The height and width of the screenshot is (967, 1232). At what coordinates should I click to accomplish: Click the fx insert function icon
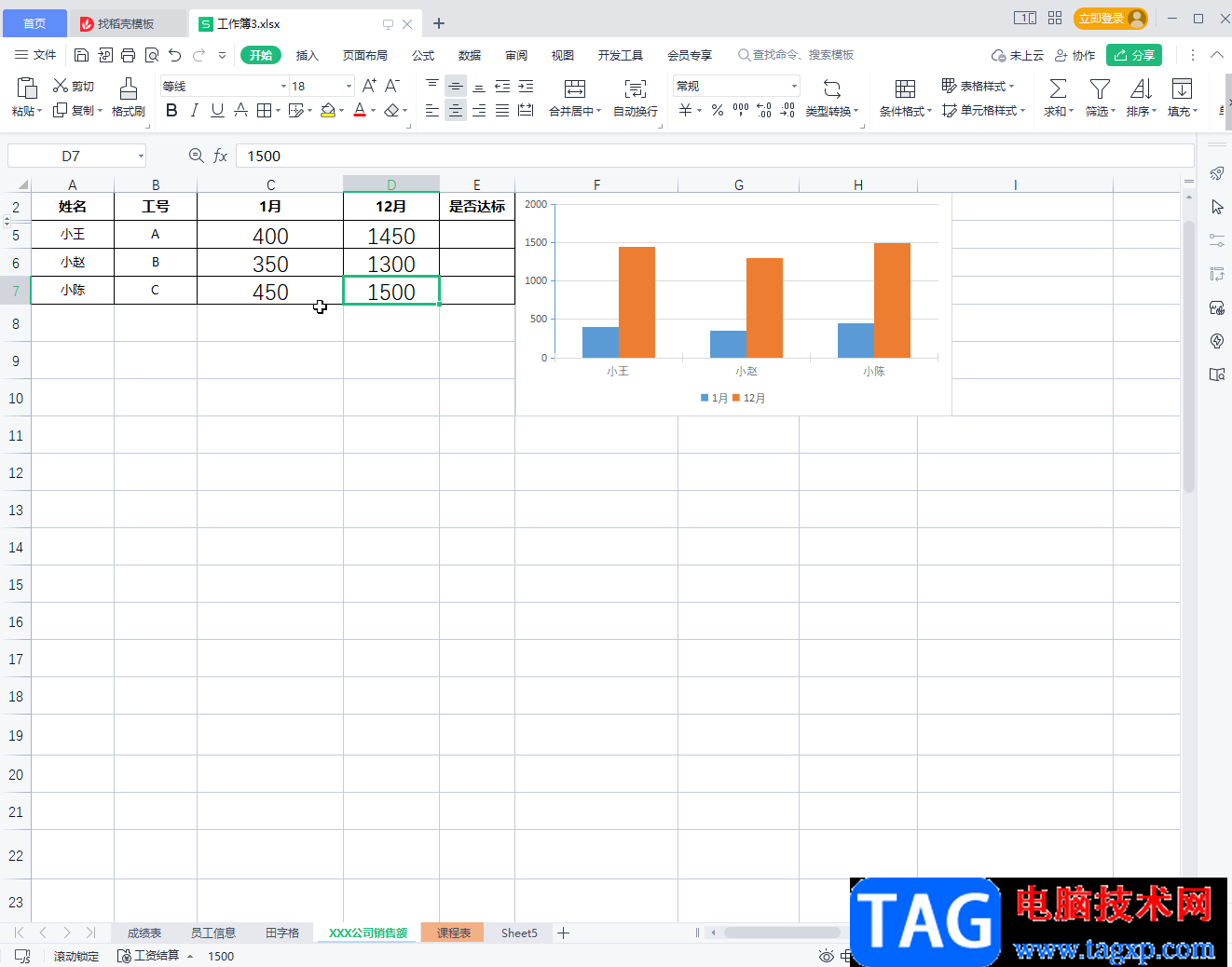(221, 156)
